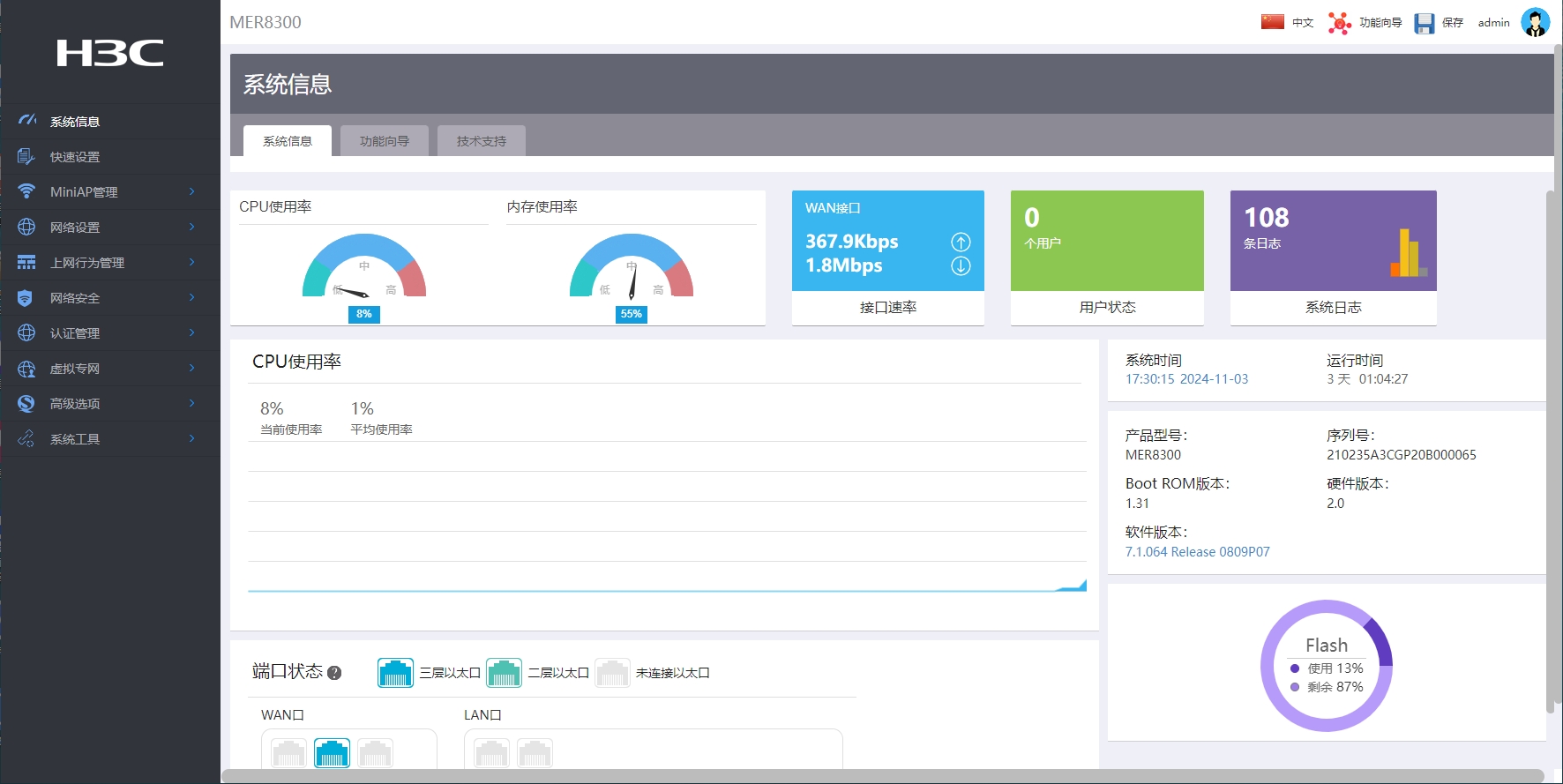
Task: Click the 系统工具 icon
Action: (x=26, y=438)
